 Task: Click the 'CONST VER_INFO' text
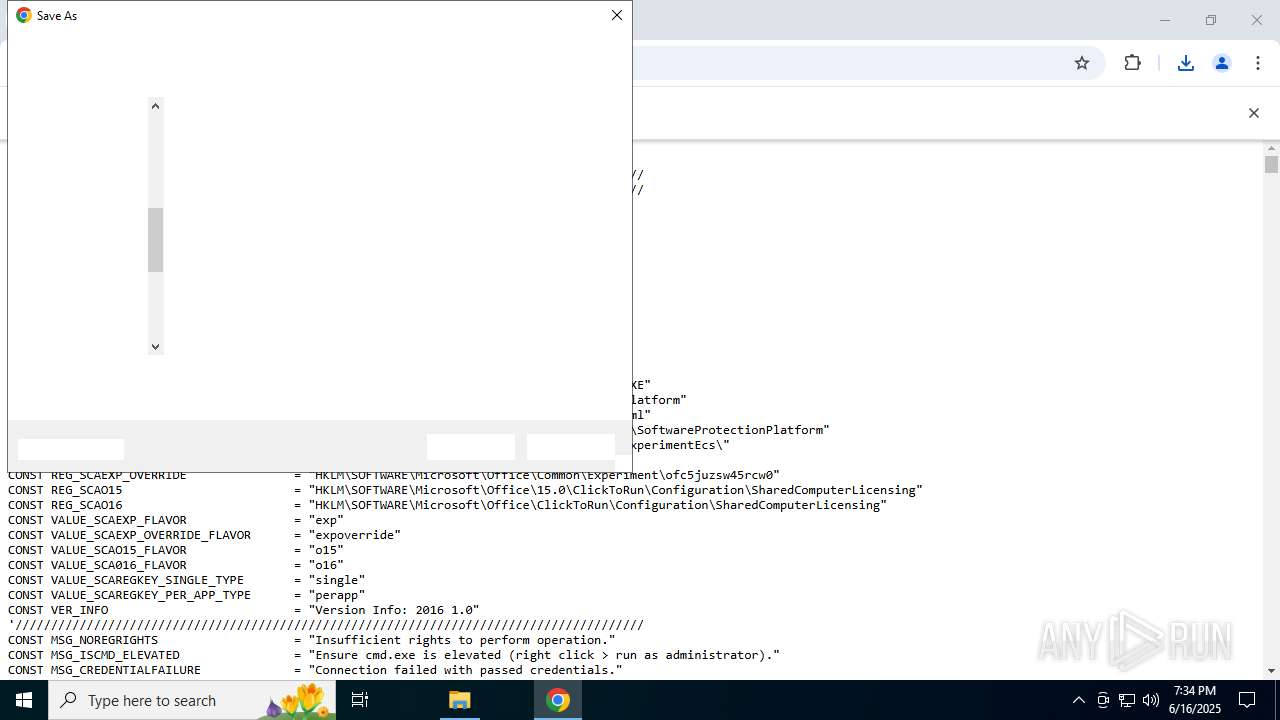(x=58, y=610)
